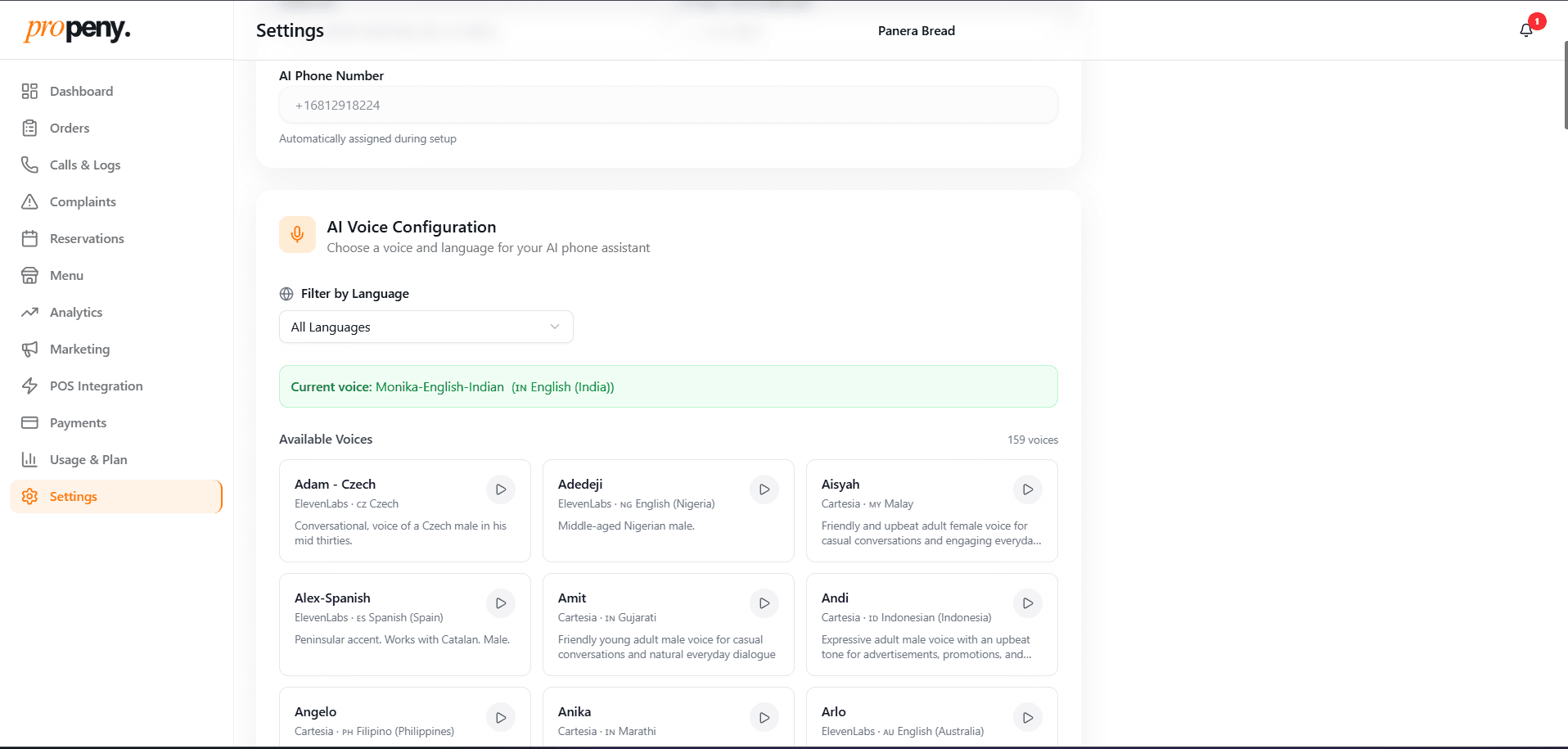The width and height of the screenshot is (1568, 749).
Task: Play preview of Adedeji voice
Action: coord(764,490)
